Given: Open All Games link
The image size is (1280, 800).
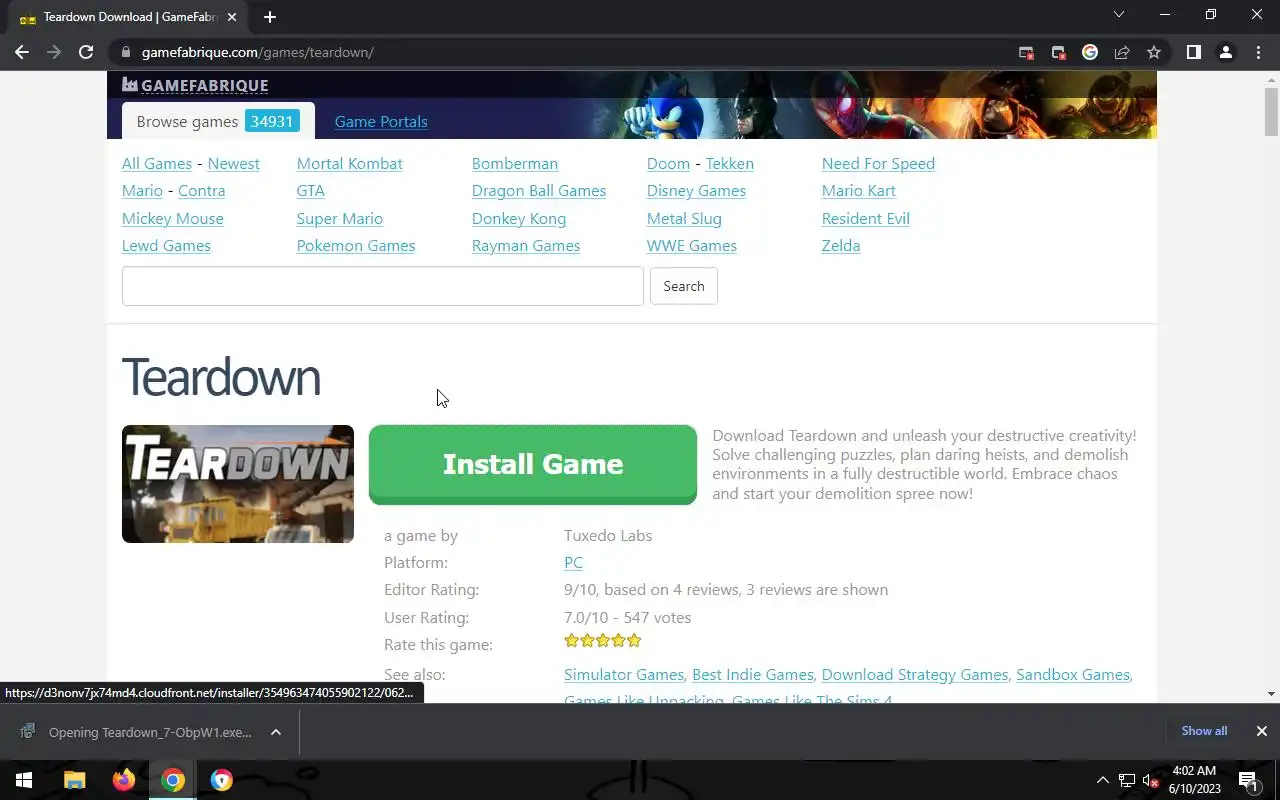Looking at the screenshot, I should (x=157, y=164).
